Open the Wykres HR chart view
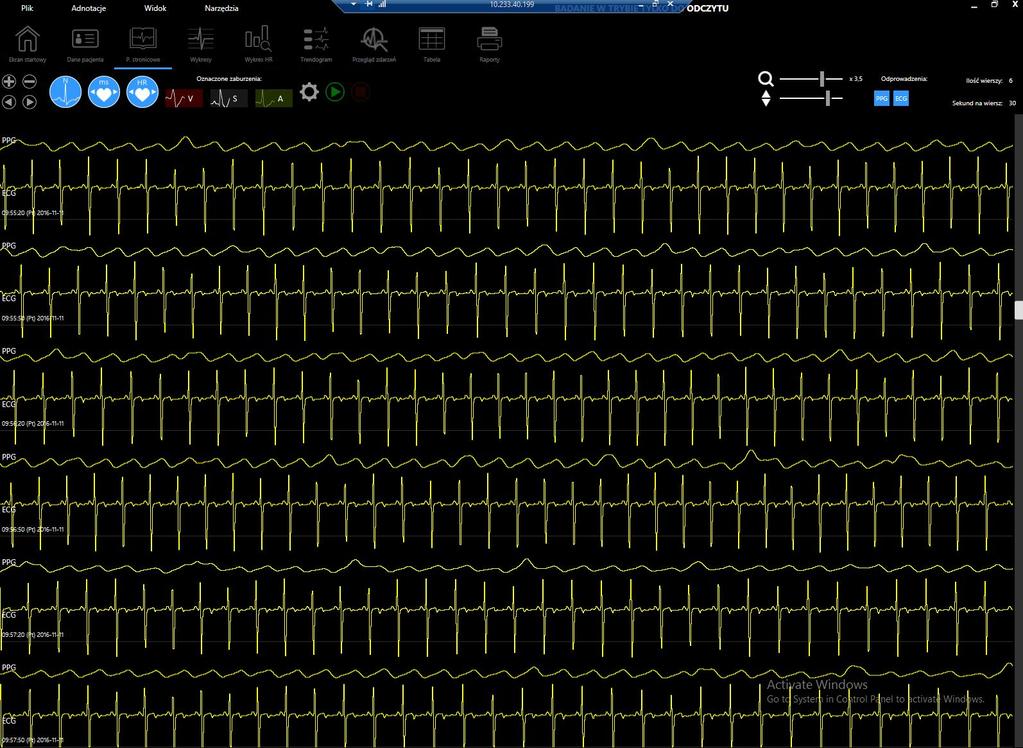The height and width of the screenshot is (748, 1023). [258, 44]
